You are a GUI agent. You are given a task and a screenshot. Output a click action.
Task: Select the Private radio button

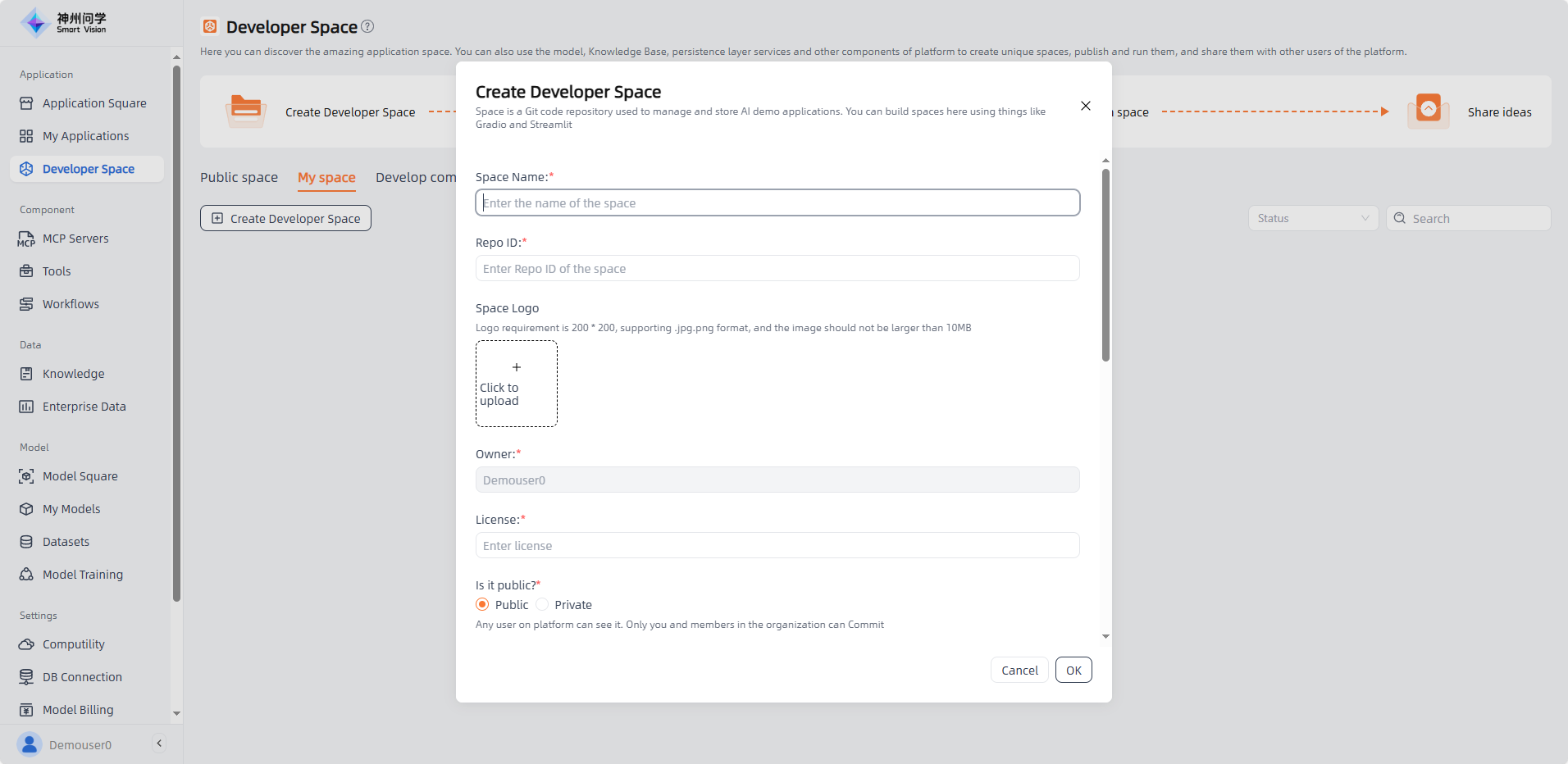coord(542,604)
